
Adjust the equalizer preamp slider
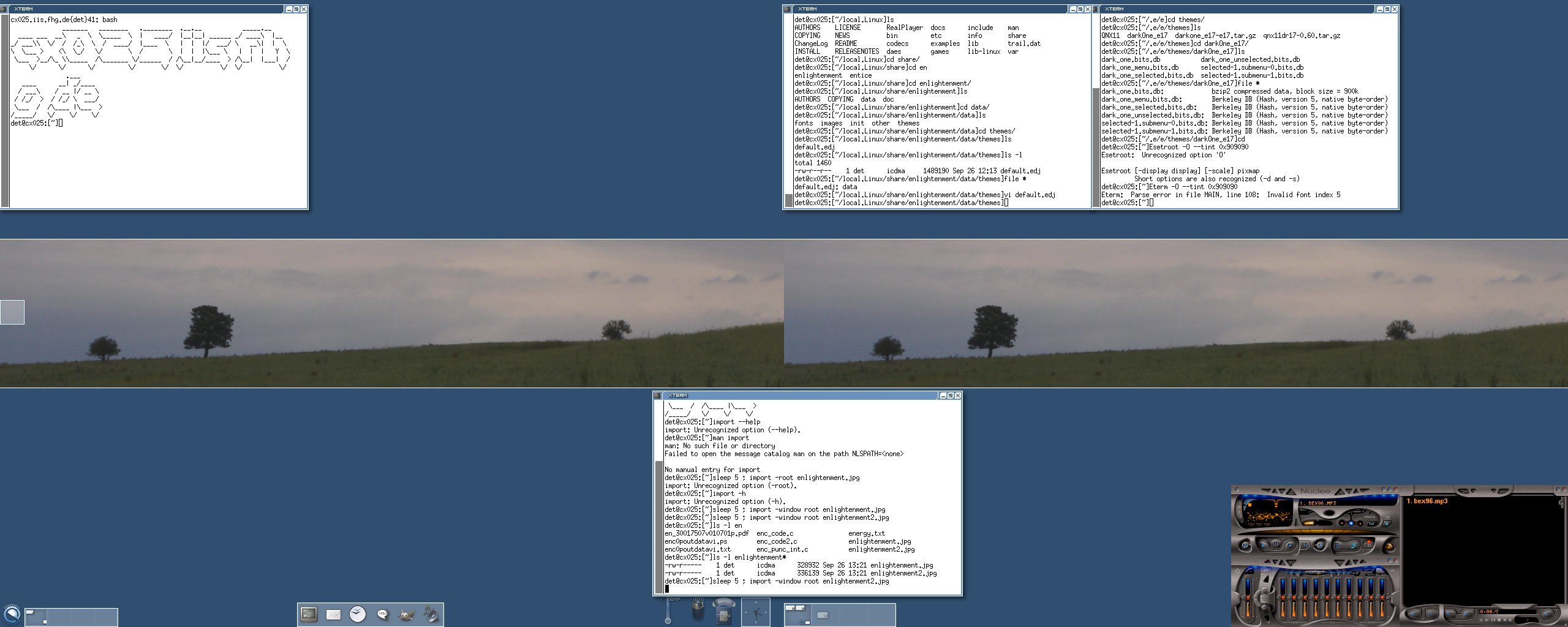[1249, 597]
